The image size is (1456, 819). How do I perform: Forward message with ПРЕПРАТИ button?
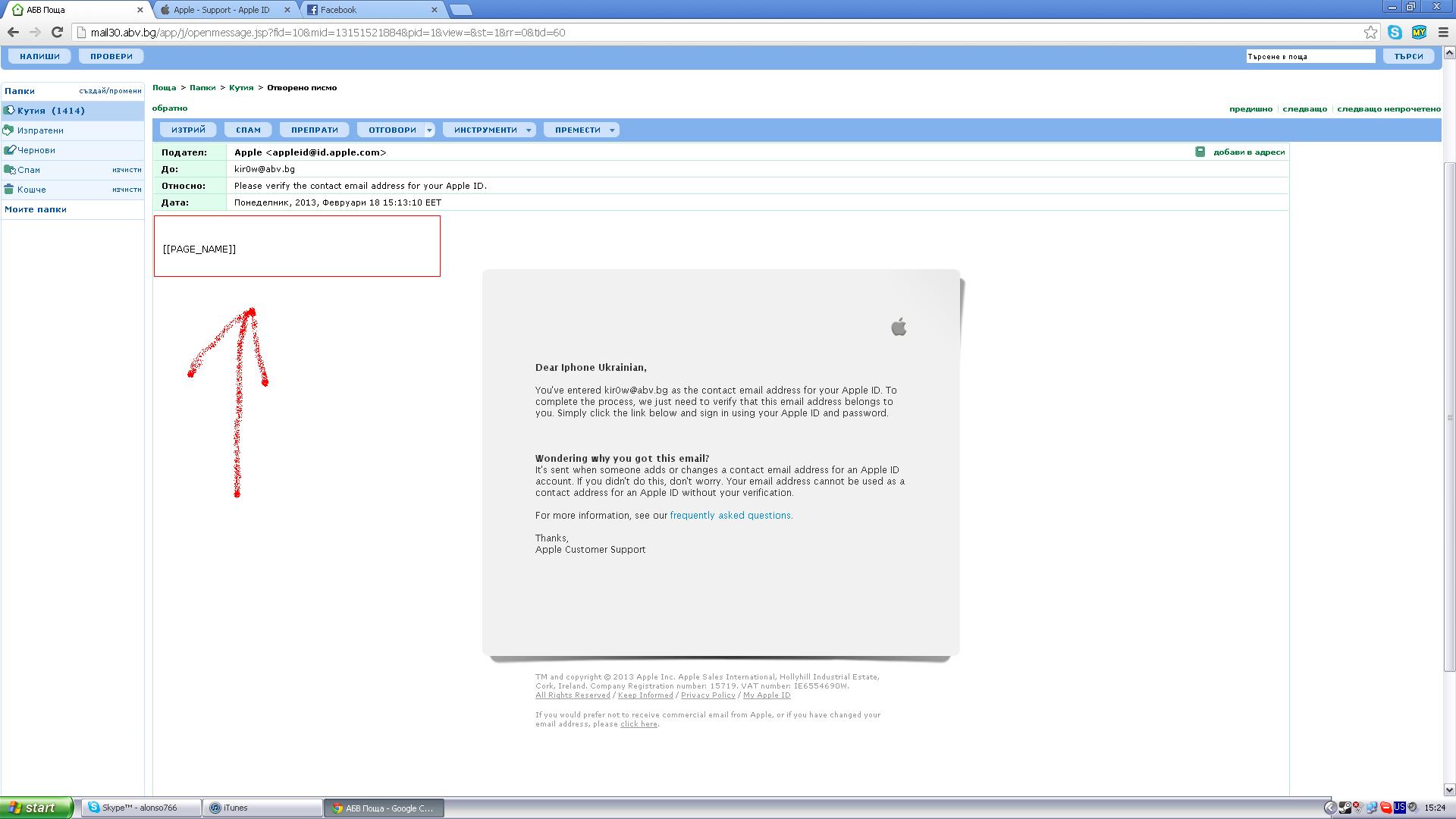pos(315,130)
